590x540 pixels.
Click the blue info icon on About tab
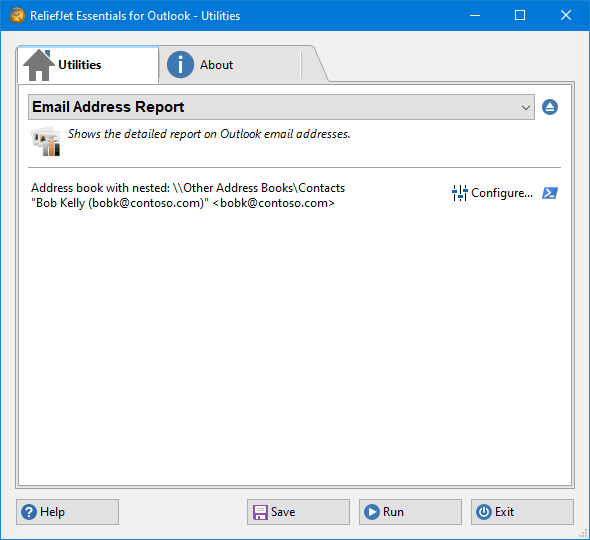(x=180, y=65)
